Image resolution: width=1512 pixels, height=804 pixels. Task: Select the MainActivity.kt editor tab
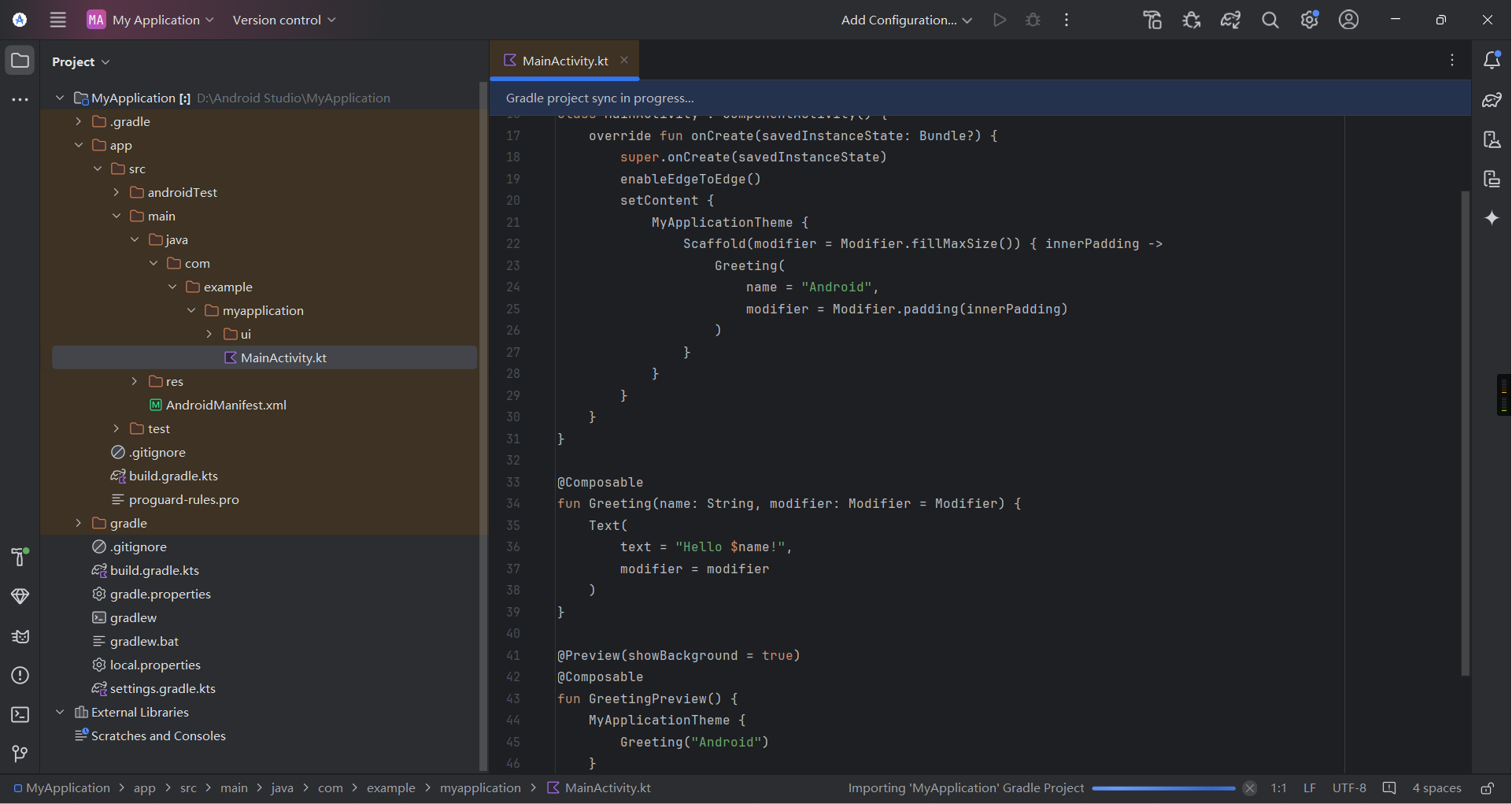564,61
